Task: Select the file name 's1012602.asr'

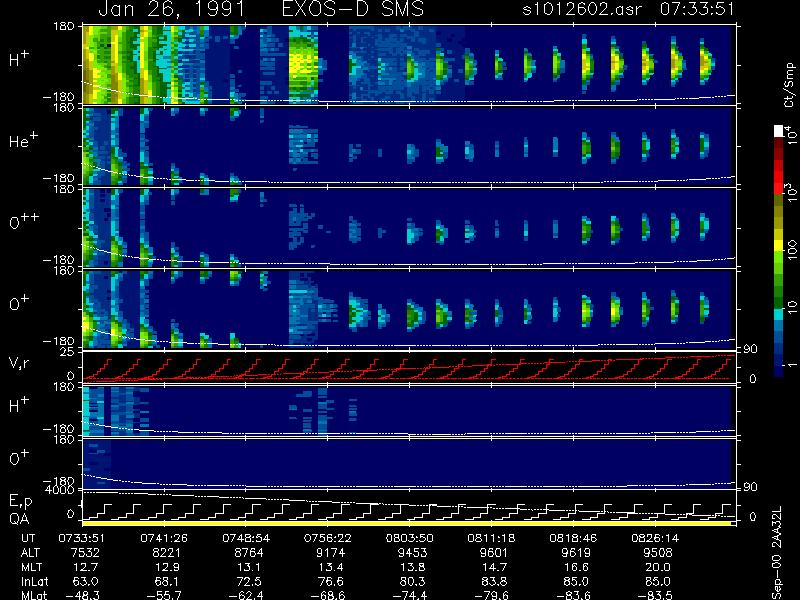Action: 582,9
